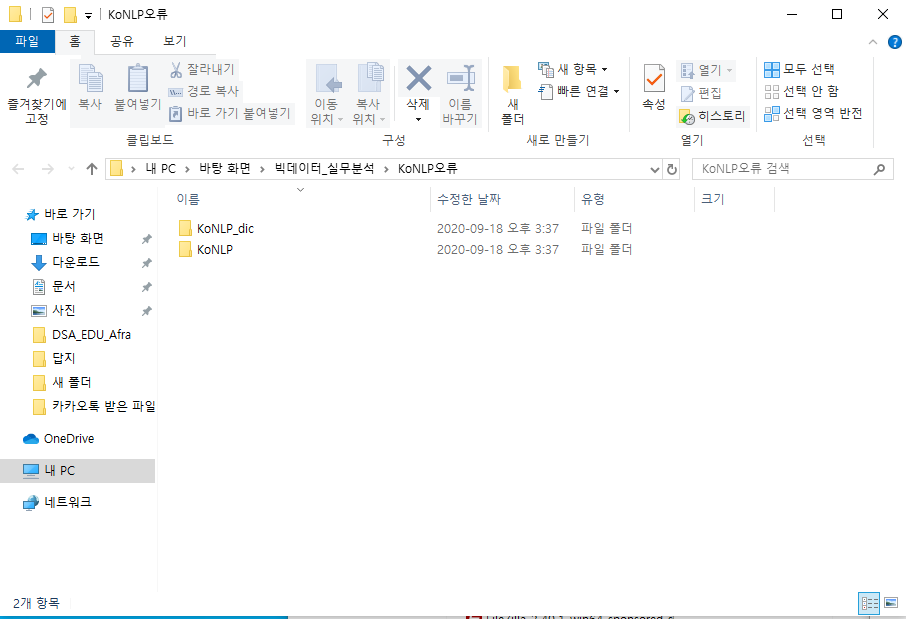Screen dimensions: 906x619
Task: Select the KoNLP folder row
Action: pos(404,250)
